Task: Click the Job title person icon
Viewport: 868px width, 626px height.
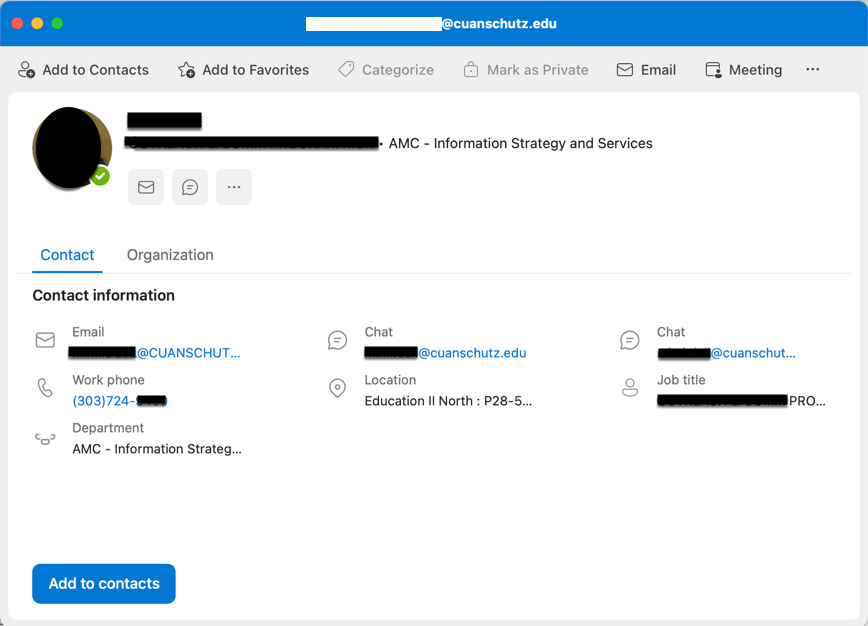Action: point(630,389)
